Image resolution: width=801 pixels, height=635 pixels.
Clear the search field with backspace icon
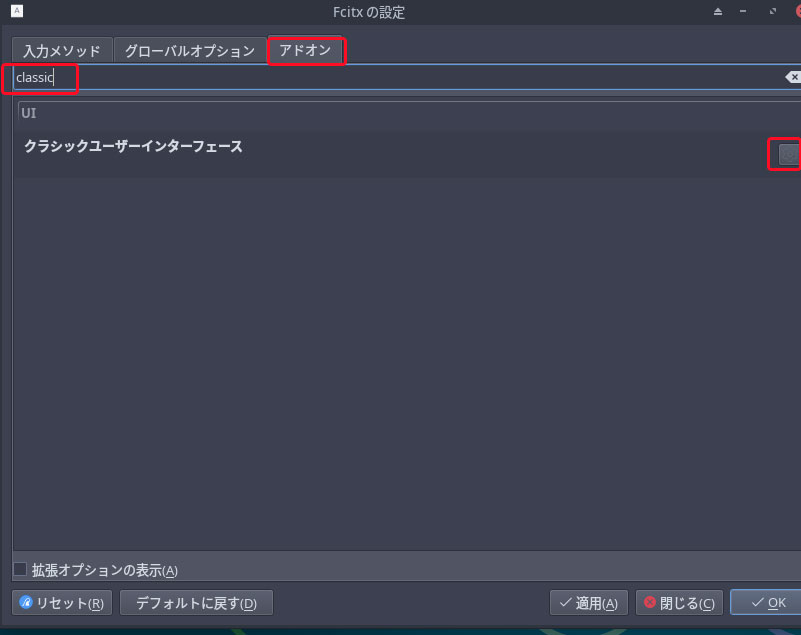pyautogui.click(x=793, y=77)
